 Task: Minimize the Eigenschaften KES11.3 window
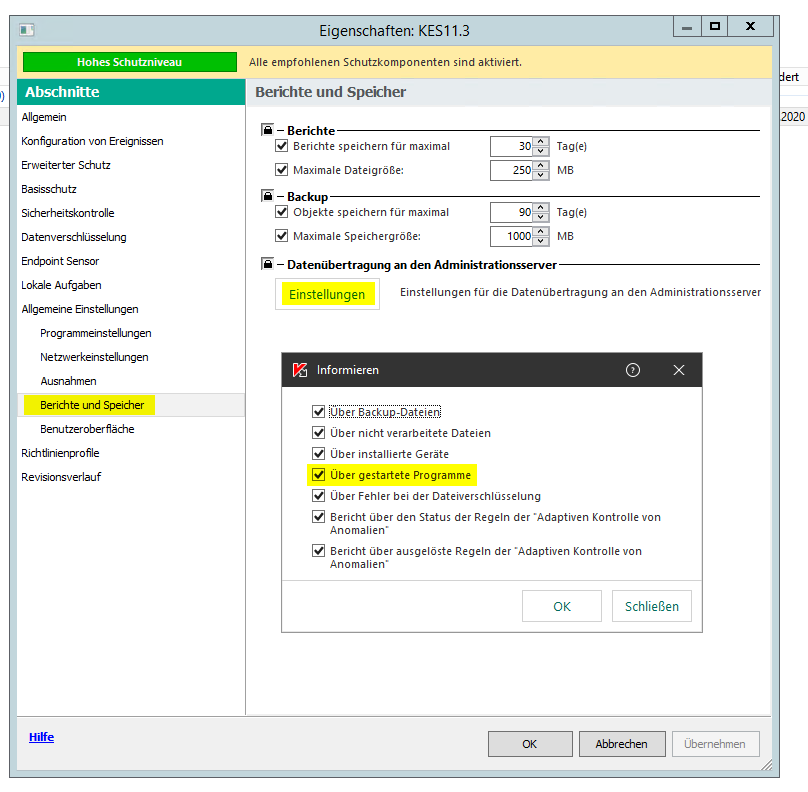tap(687, 27)
